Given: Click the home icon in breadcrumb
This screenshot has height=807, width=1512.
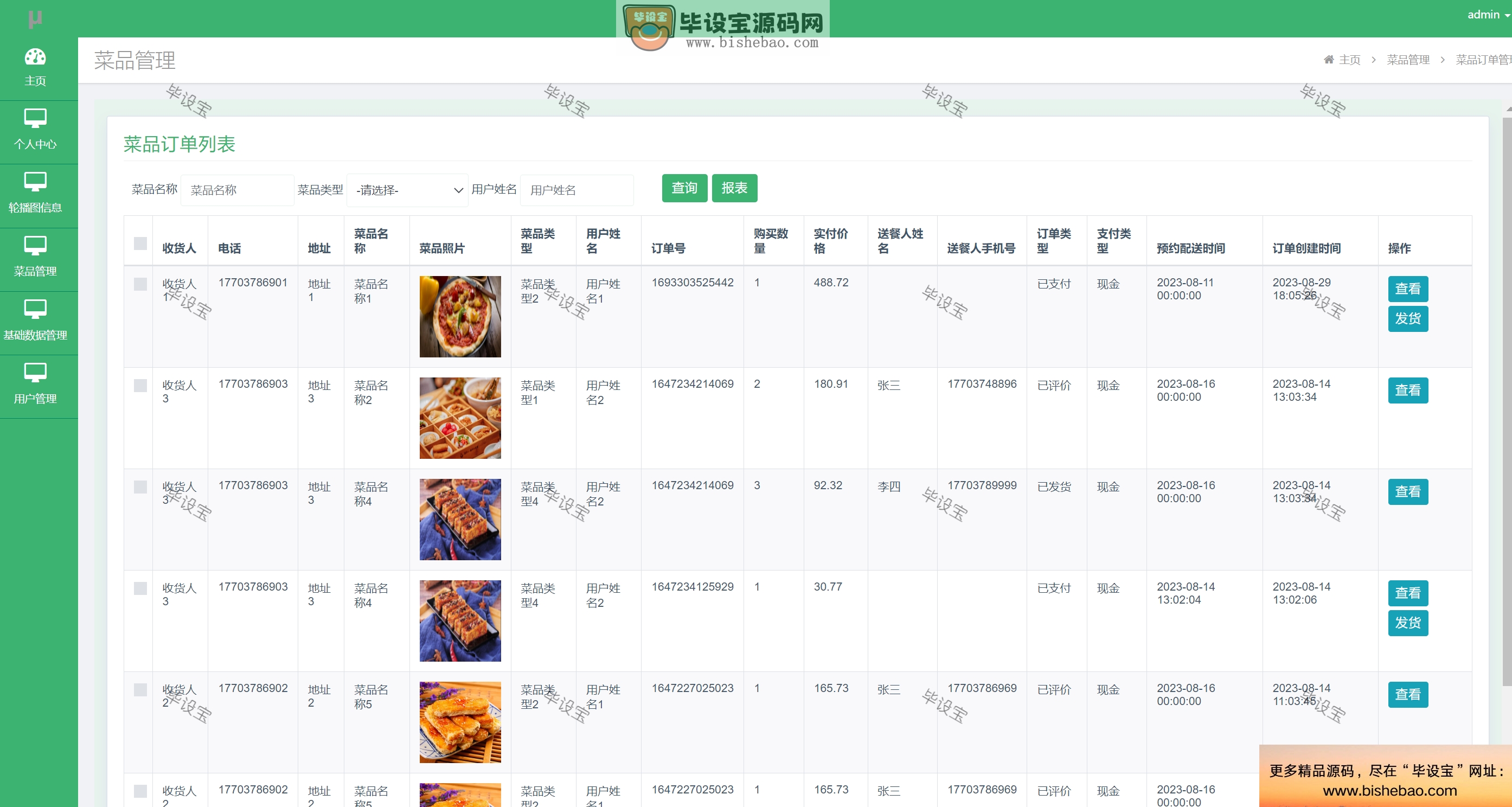Looking at the screenshot, I should [x=1329, y=59].
